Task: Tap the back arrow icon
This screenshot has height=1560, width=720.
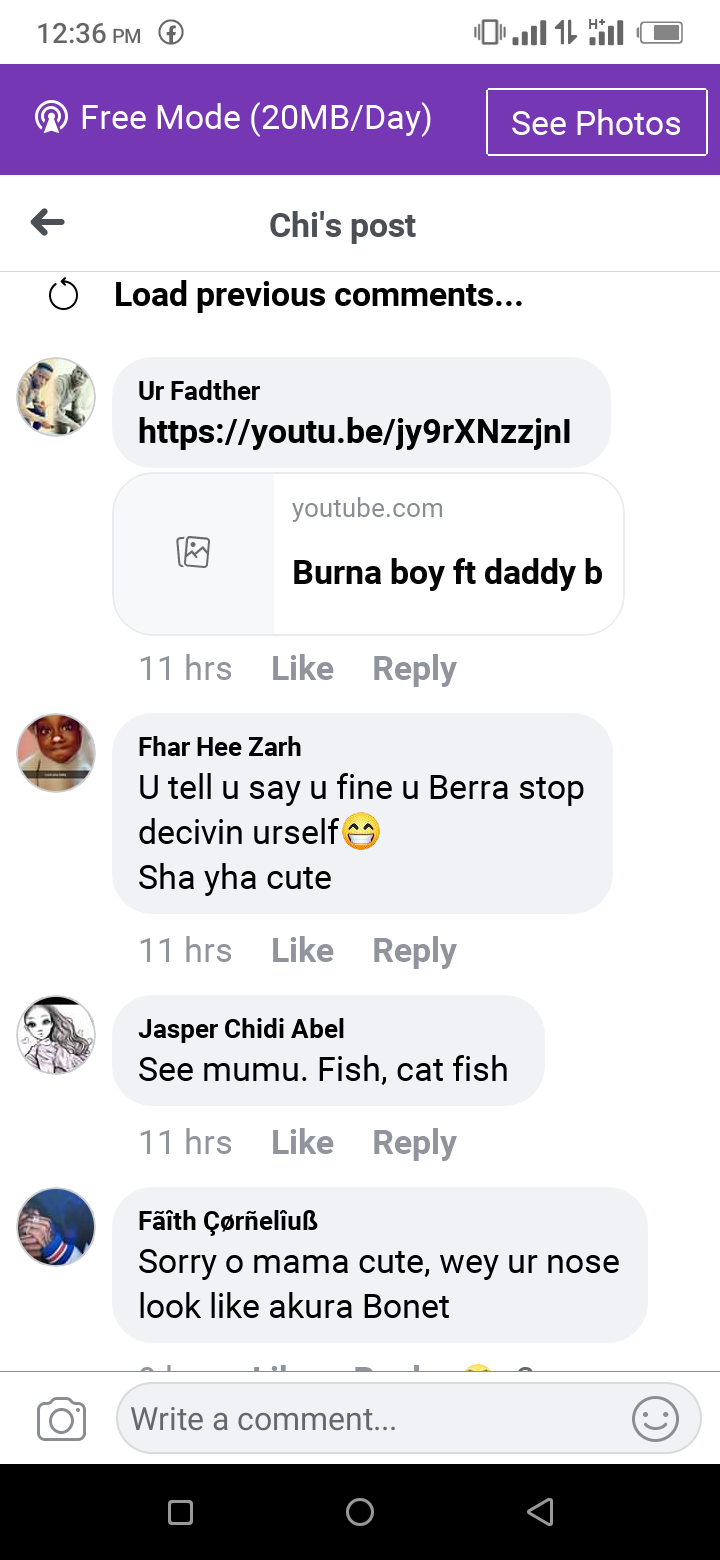Action: click(48, 223)
